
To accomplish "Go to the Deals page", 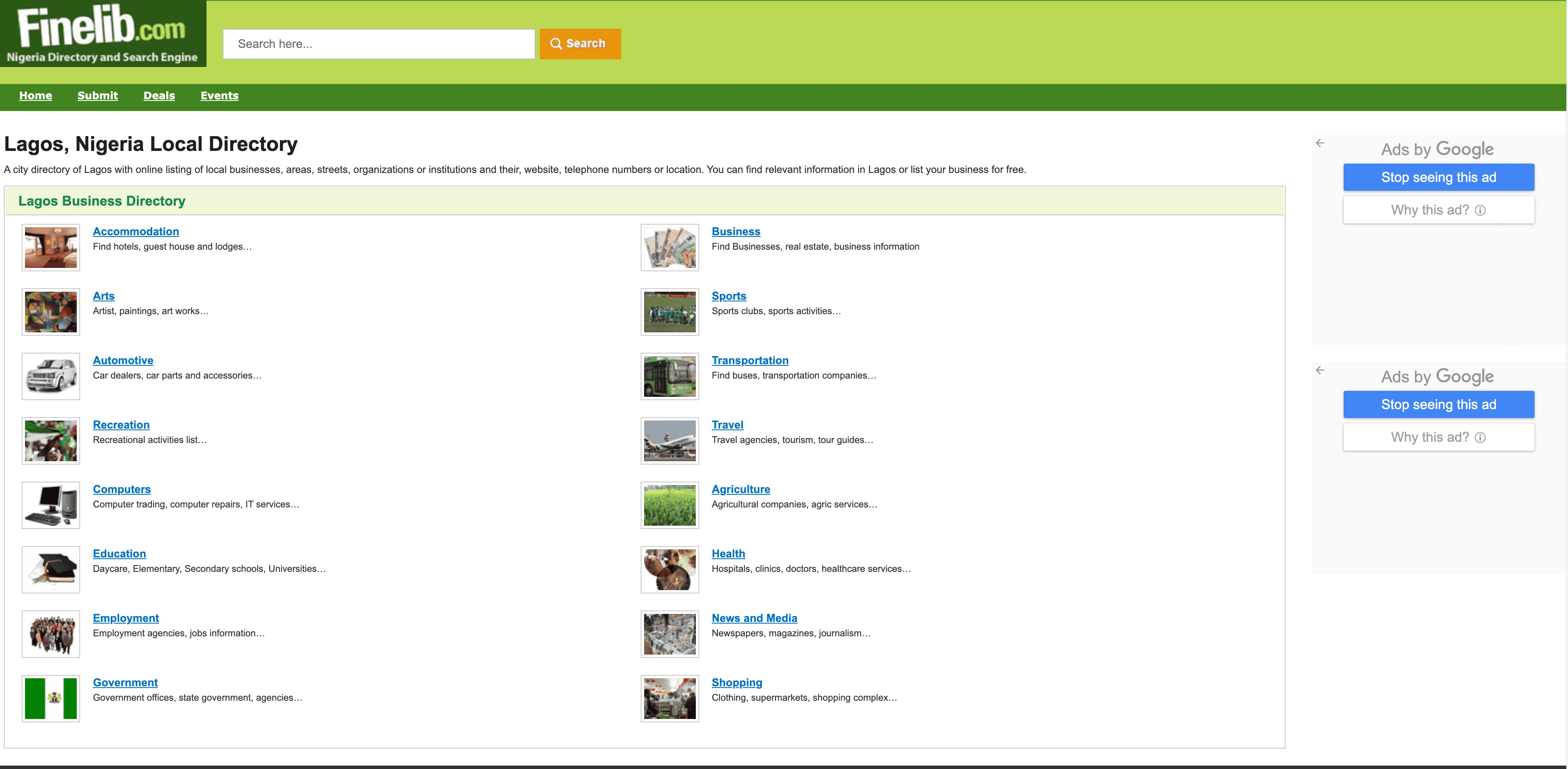I will coord(159,95).
